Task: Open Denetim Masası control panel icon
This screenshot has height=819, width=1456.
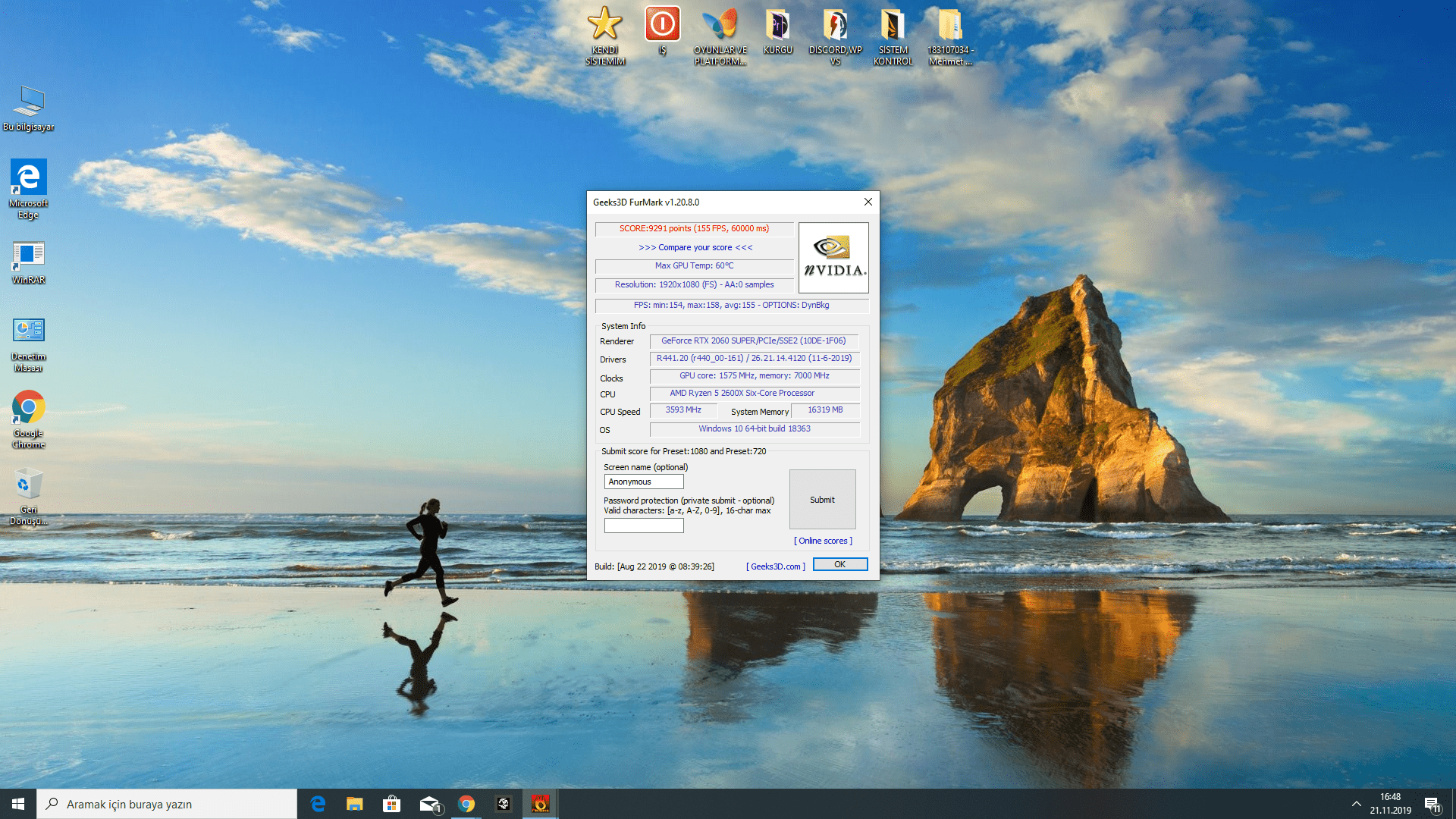Action: pos(28,331)
